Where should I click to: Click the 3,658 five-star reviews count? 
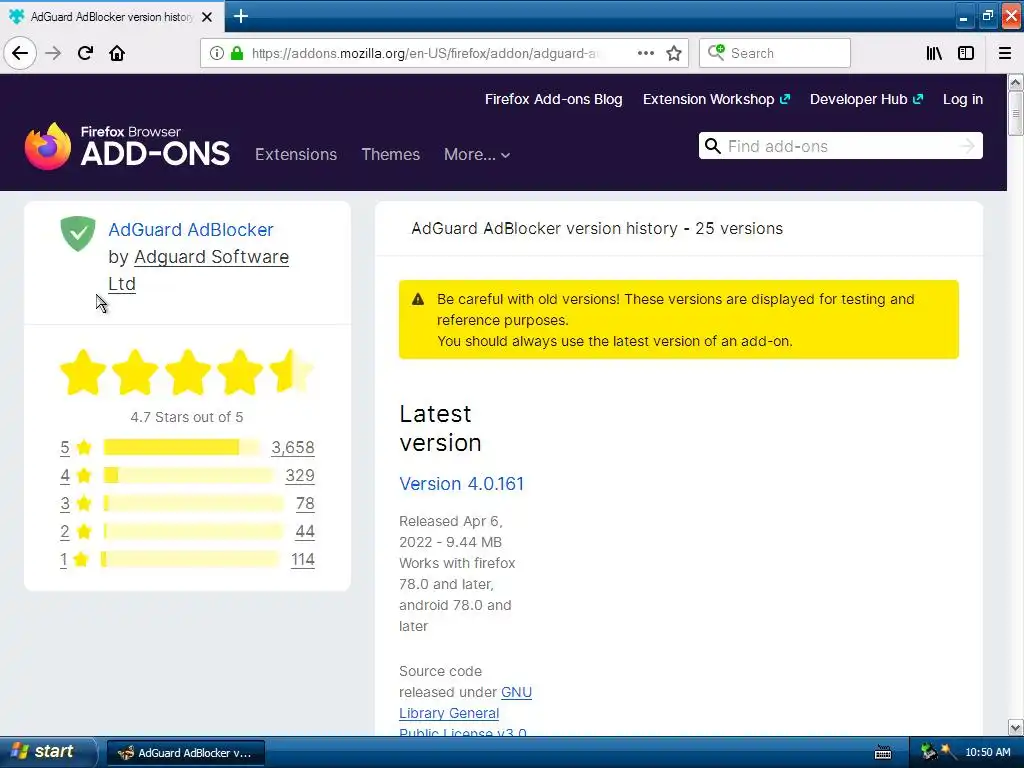pos(293,447)
